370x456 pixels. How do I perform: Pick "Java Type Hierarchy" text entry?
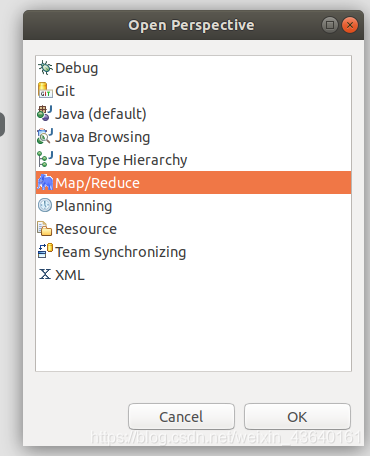pos(121,160)
